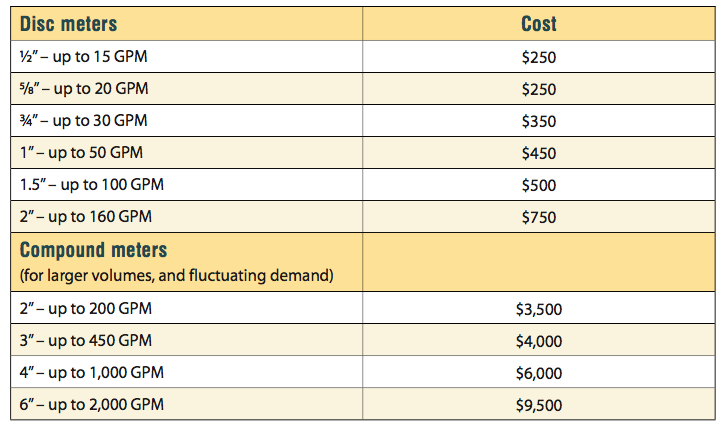Screen dimensions: 723x428
Task: Click the ½" – up to 15 GPM row label
Action: click(77, 57)
